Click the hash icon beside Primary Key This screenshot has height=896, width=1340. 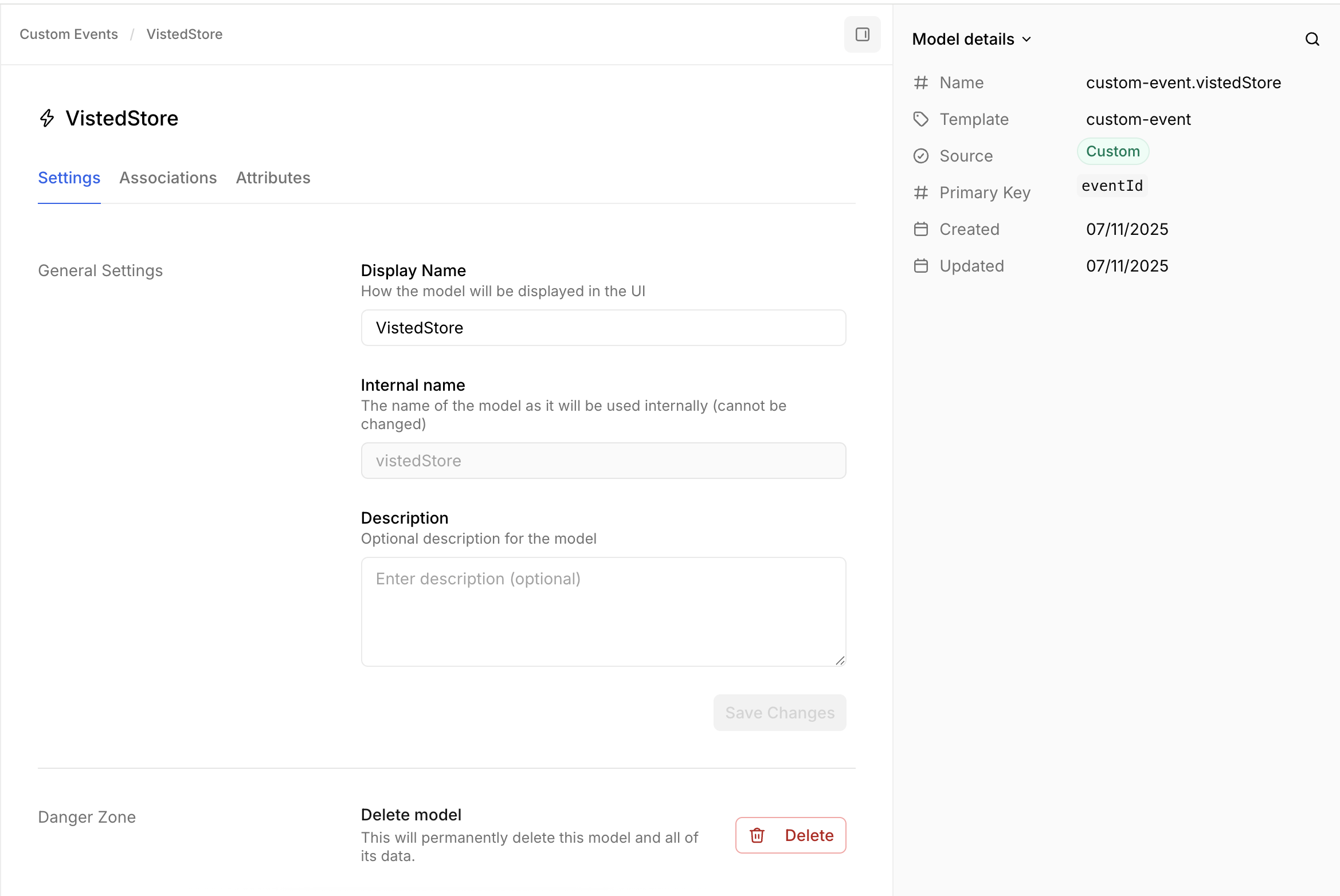pyautogui.click(x=920, y=192)
